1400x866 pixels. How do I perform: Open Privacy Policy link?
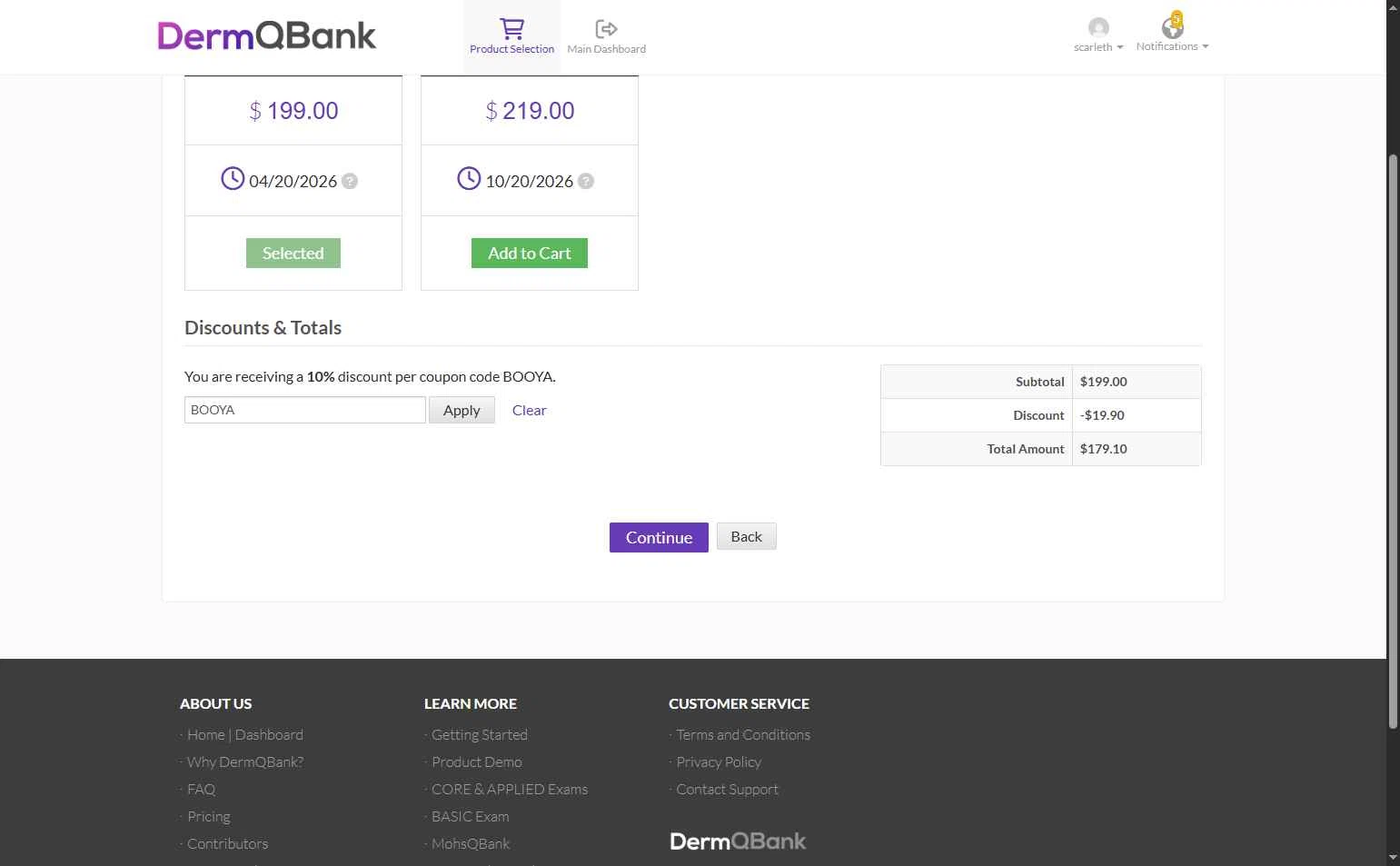tap(719, 761)
